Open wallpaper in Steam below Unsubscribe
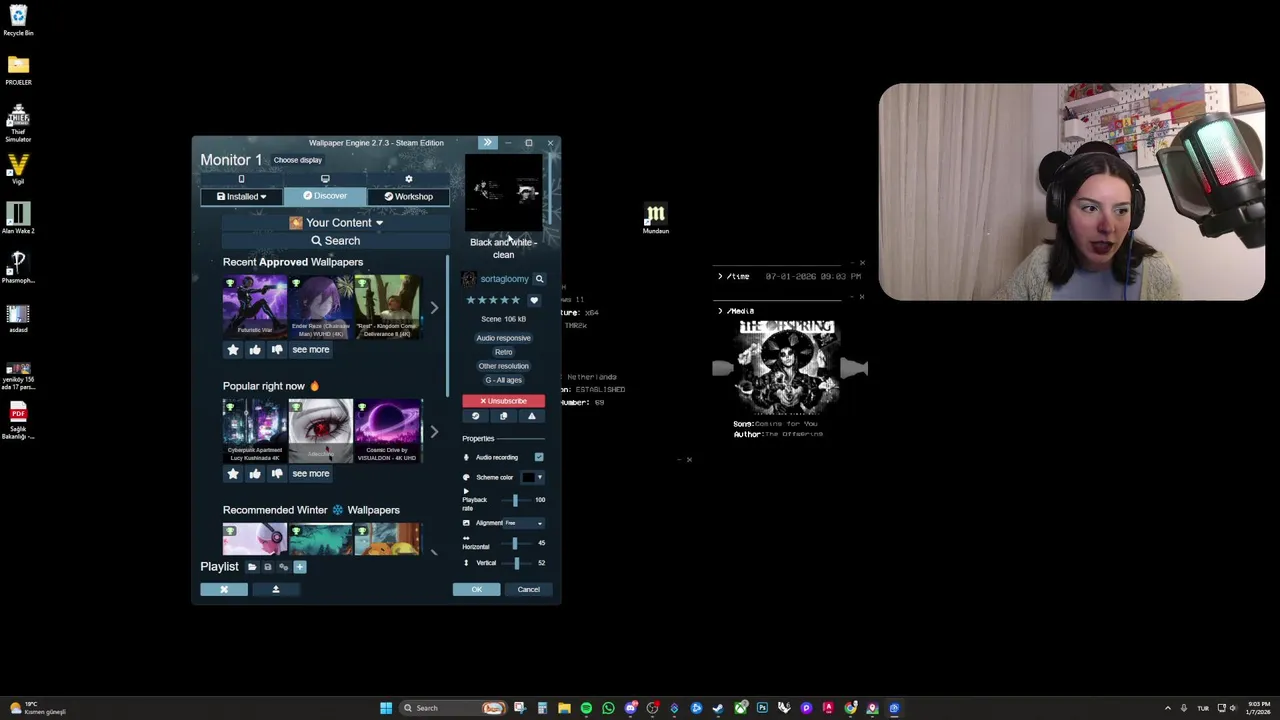The image size is (1280, 720). click(x=476, y=416)
